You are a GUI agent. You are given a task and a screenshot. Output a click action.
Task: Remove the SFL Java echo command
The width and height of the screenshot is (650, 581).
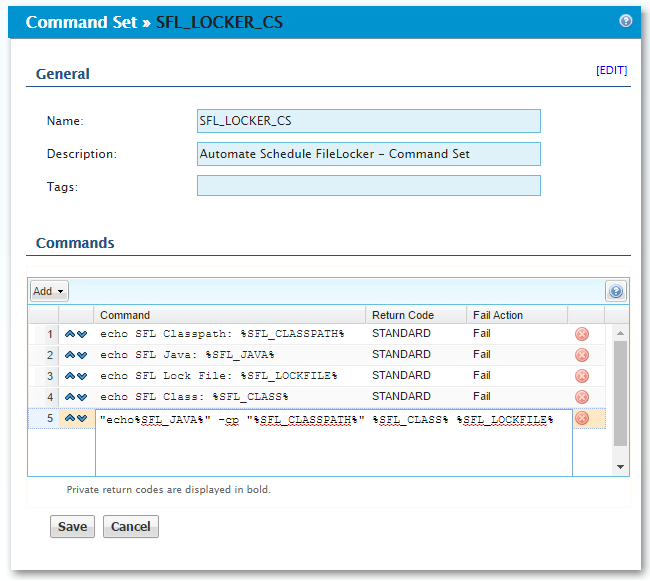pos(582,355)
